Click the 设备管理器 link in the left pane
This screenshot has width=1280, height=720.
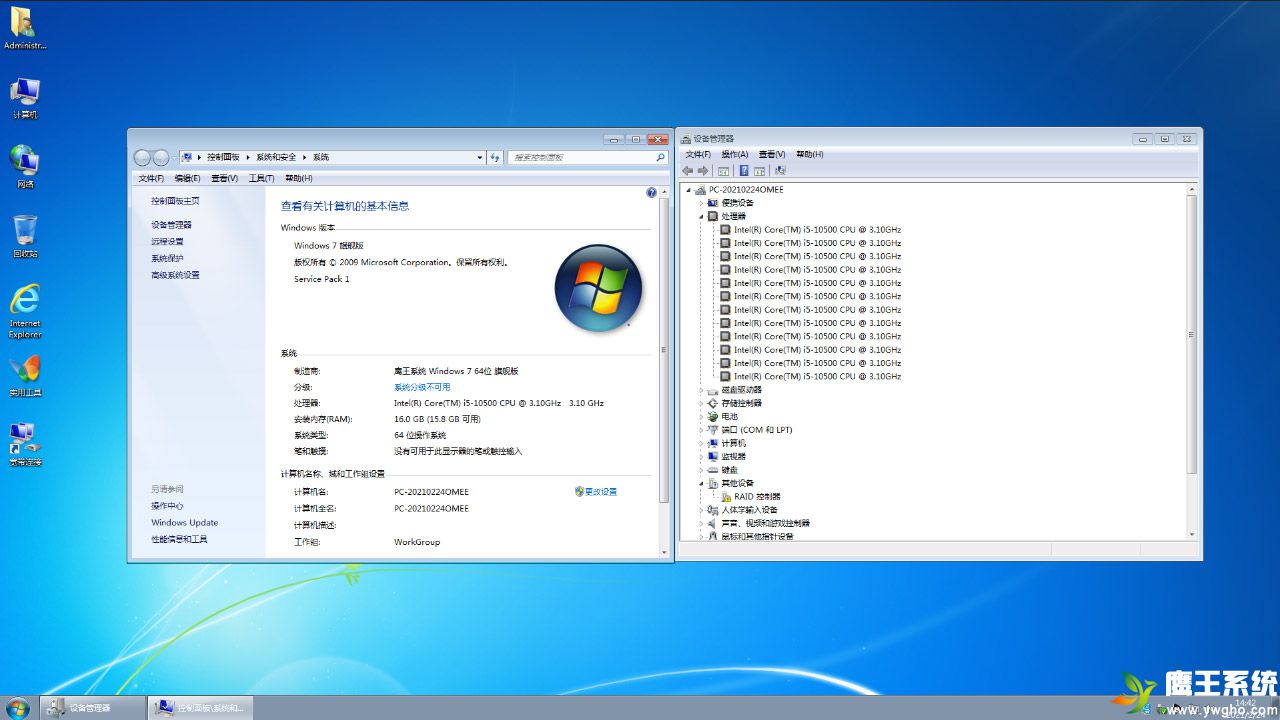click(x=171, y=225)
